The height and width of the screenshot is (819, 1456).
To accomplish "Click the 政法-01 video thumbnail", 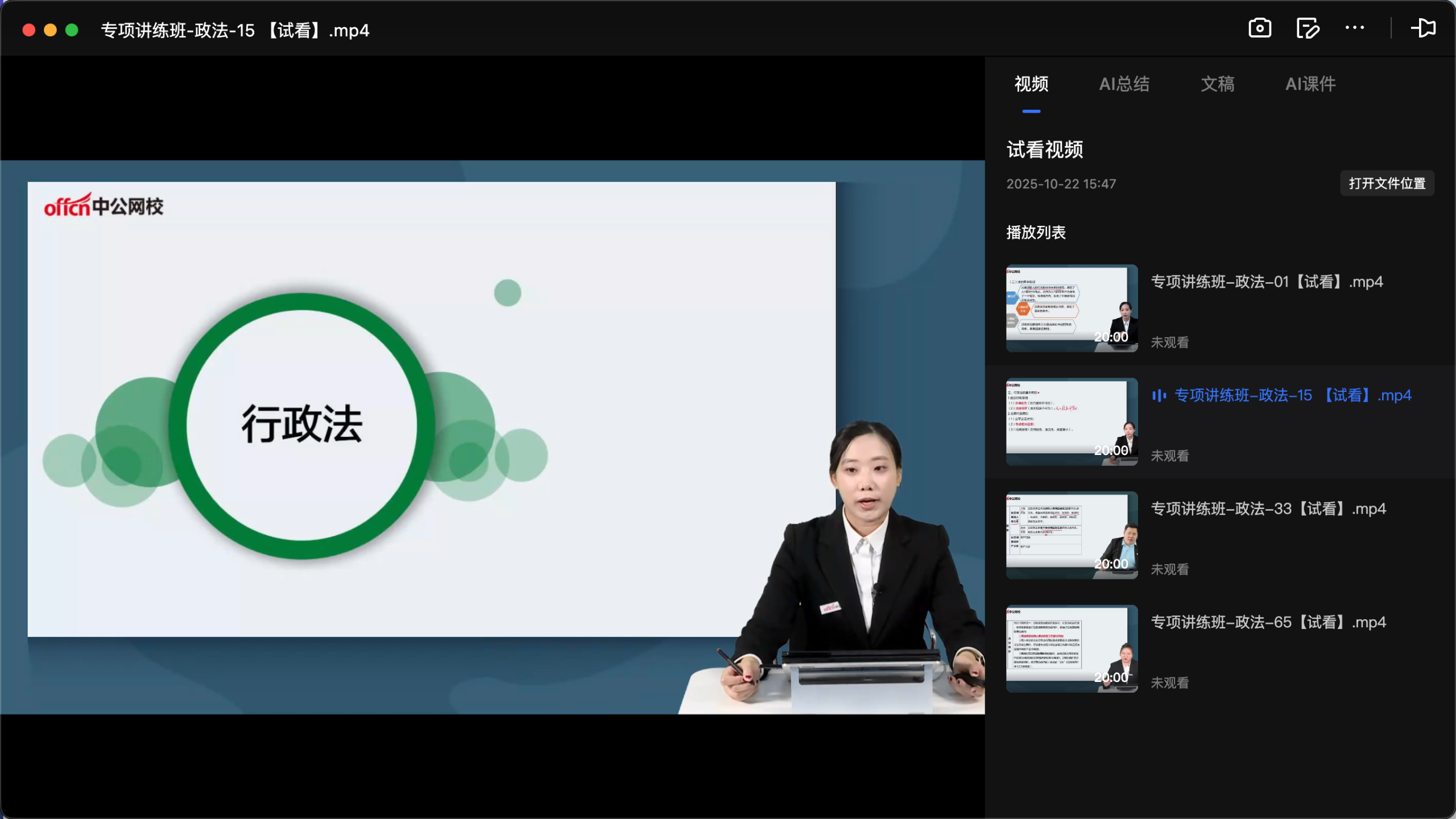I will (x=1071, y=308).
